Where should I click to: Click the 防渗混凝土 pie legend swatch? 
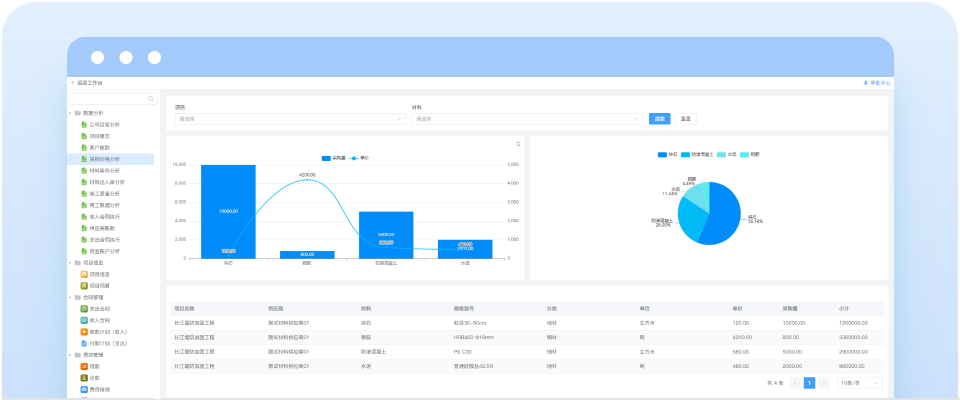(684, 155)
